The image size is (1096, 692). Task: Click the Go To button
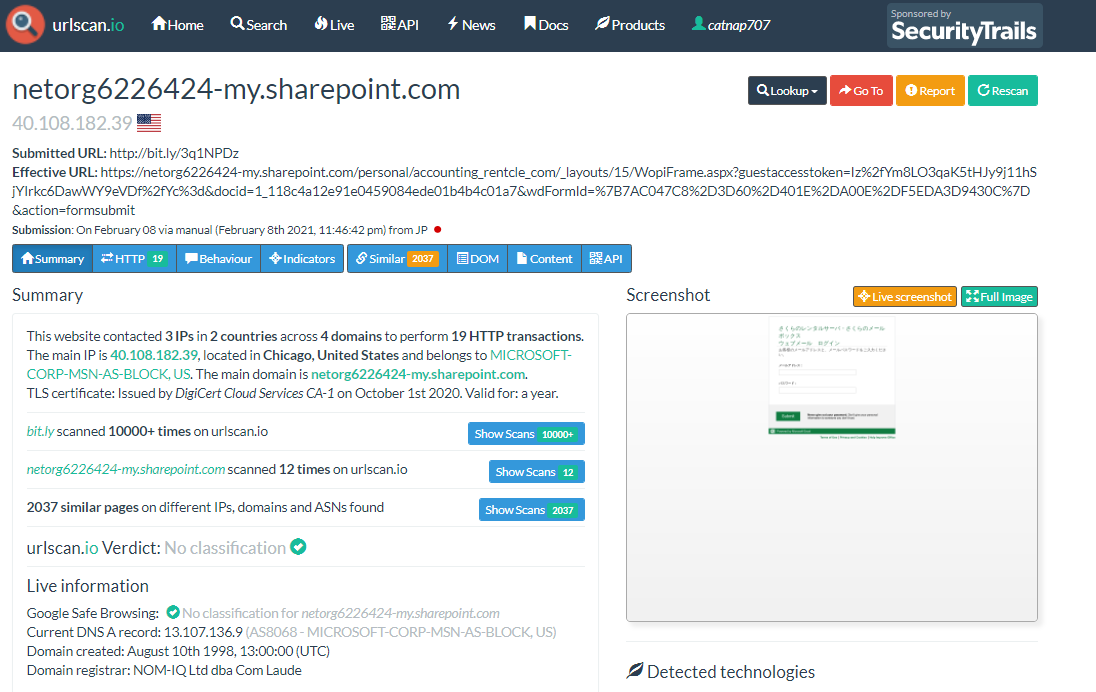click(861, 91)
